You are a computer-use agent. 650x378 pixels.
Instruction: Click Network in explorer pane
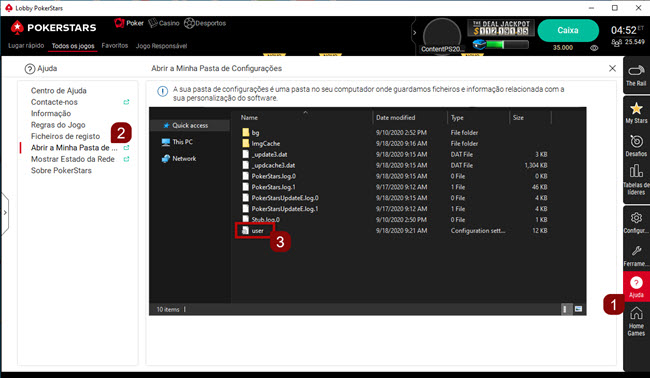coord(179,158)
